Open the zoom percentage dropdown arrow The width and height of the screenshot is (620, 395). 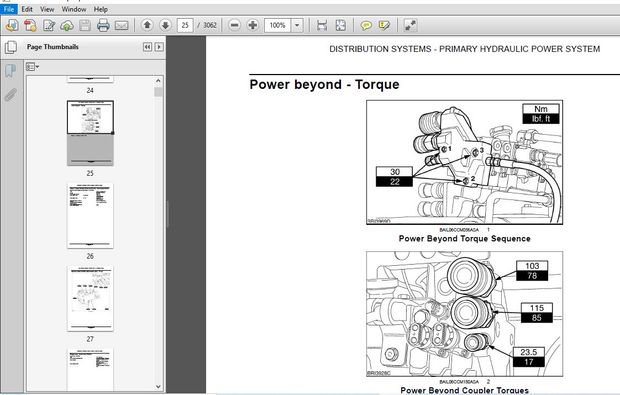point(297,25)
